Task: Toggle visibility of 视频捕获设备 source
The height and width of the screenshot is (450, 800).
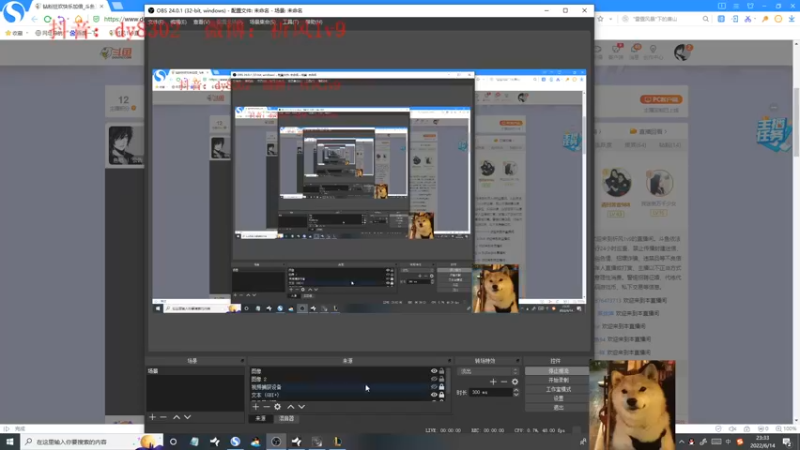Action: pos(434,387)
